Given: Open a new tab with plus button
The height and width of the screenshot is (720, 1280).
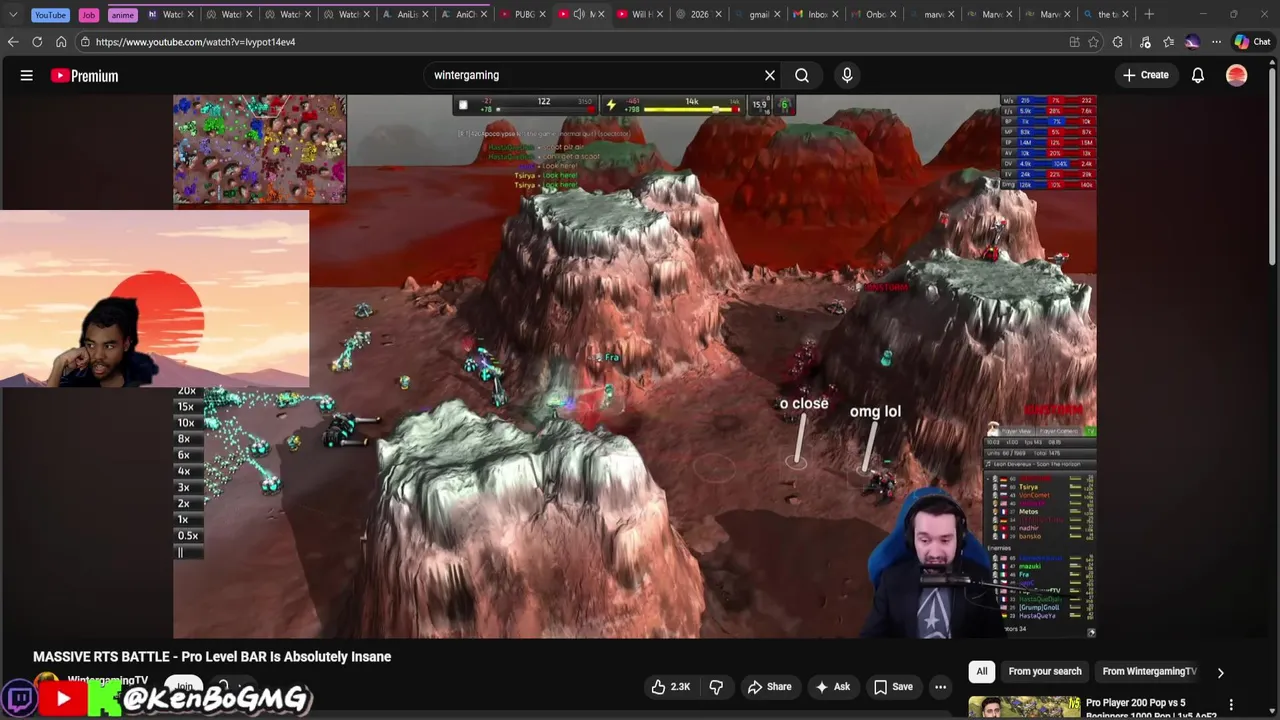Looking at the screenshot, I should point(1149,14).
